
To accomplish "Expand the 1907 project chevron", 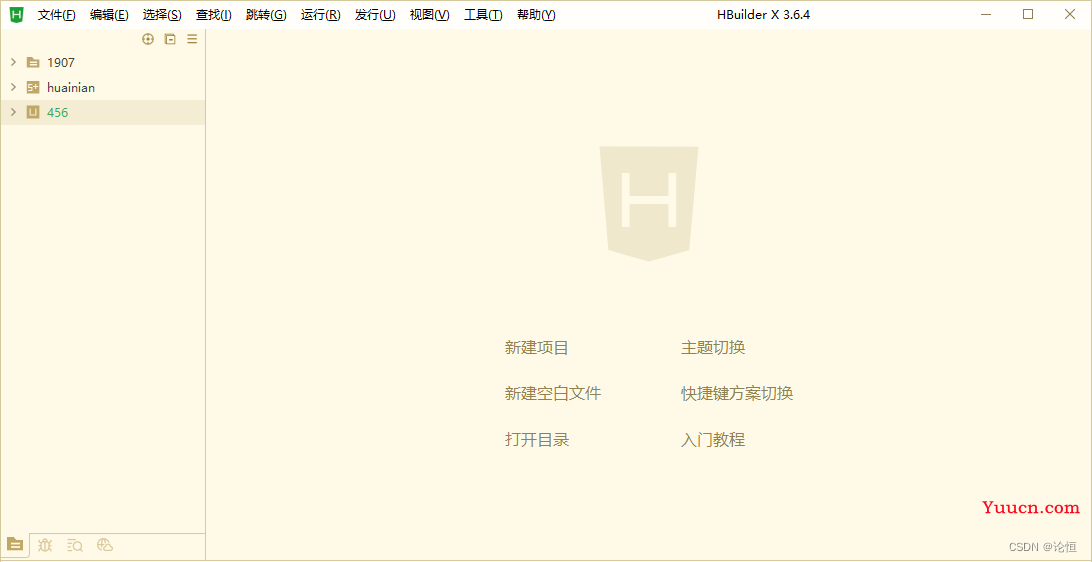I will (x=13, y=63).
